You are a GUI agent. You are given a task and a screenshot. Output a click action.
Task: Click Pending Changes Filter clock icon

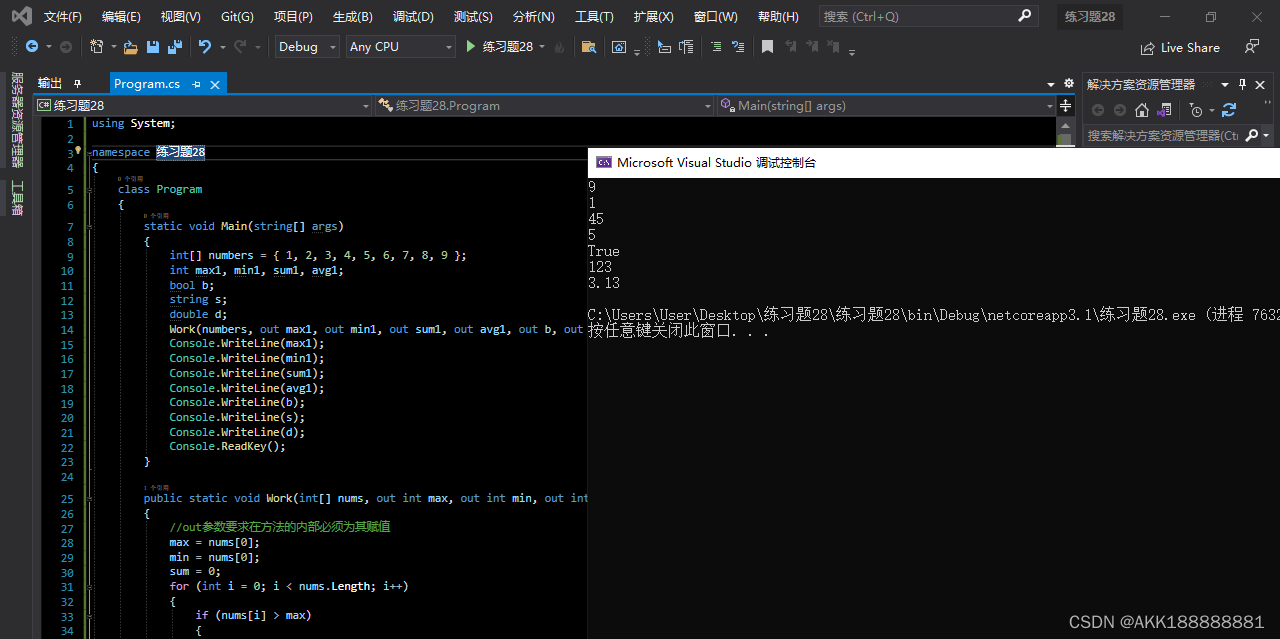(1196, 110)
